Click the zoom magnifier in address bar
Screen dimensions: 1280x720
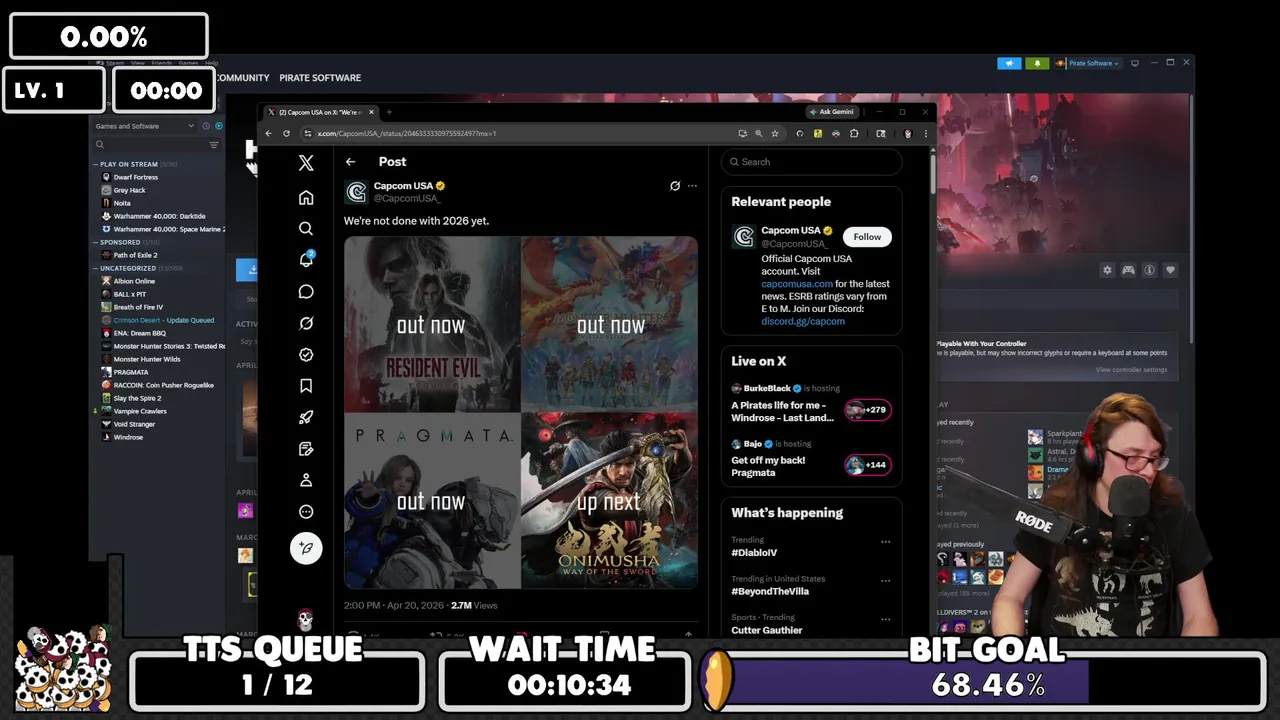click(x=758, y=133)
